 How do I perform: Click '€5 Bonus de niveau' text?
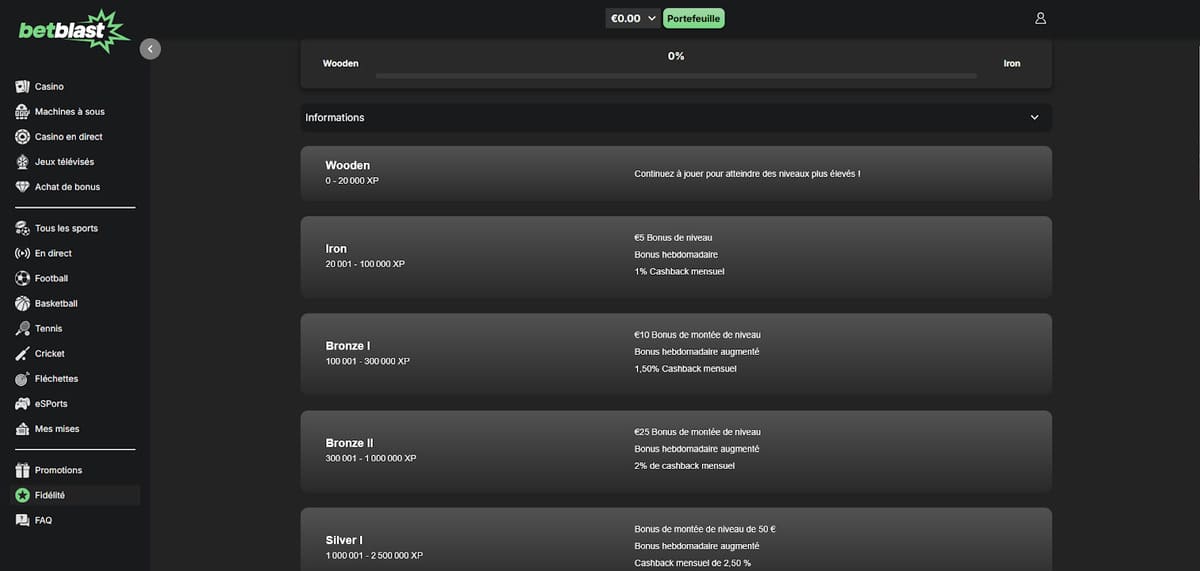[674, 238]
